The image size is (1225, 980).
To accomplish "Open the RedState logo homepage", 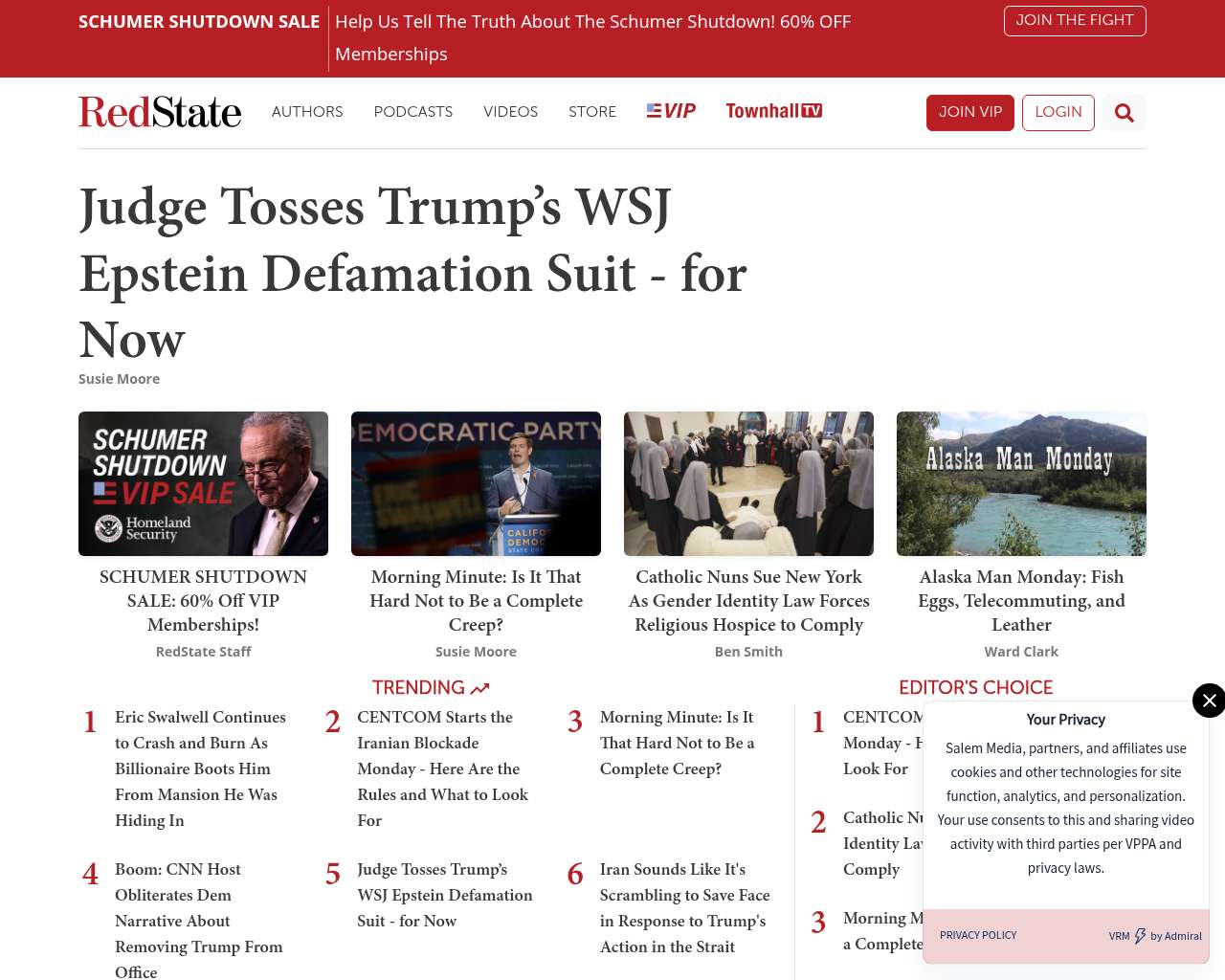I will click(160, 112).
